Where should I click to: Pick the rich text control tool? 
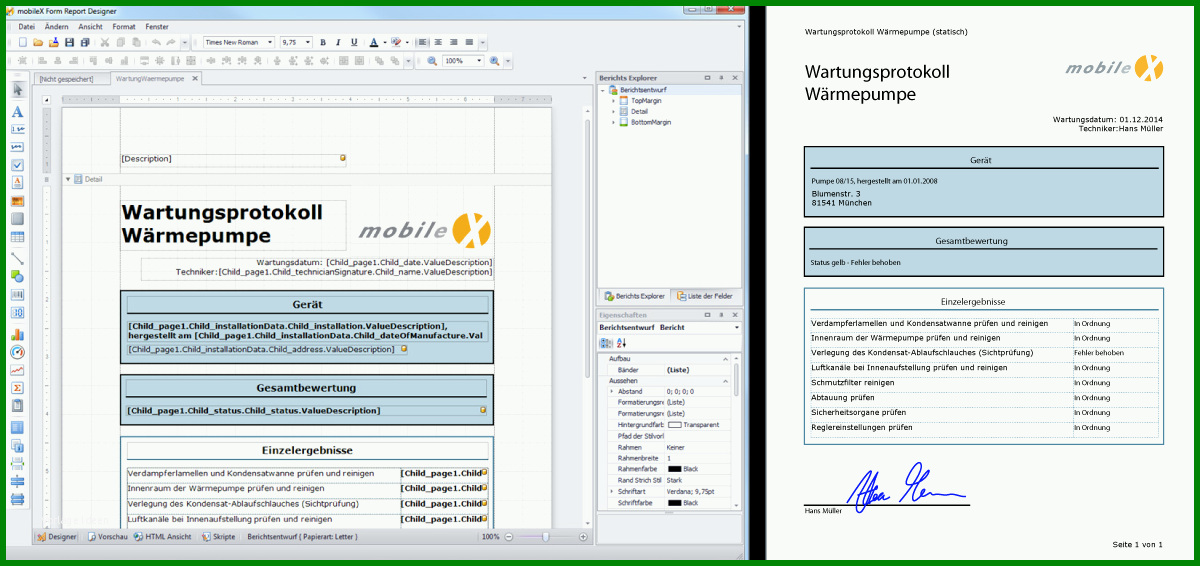tap(17, 183)
